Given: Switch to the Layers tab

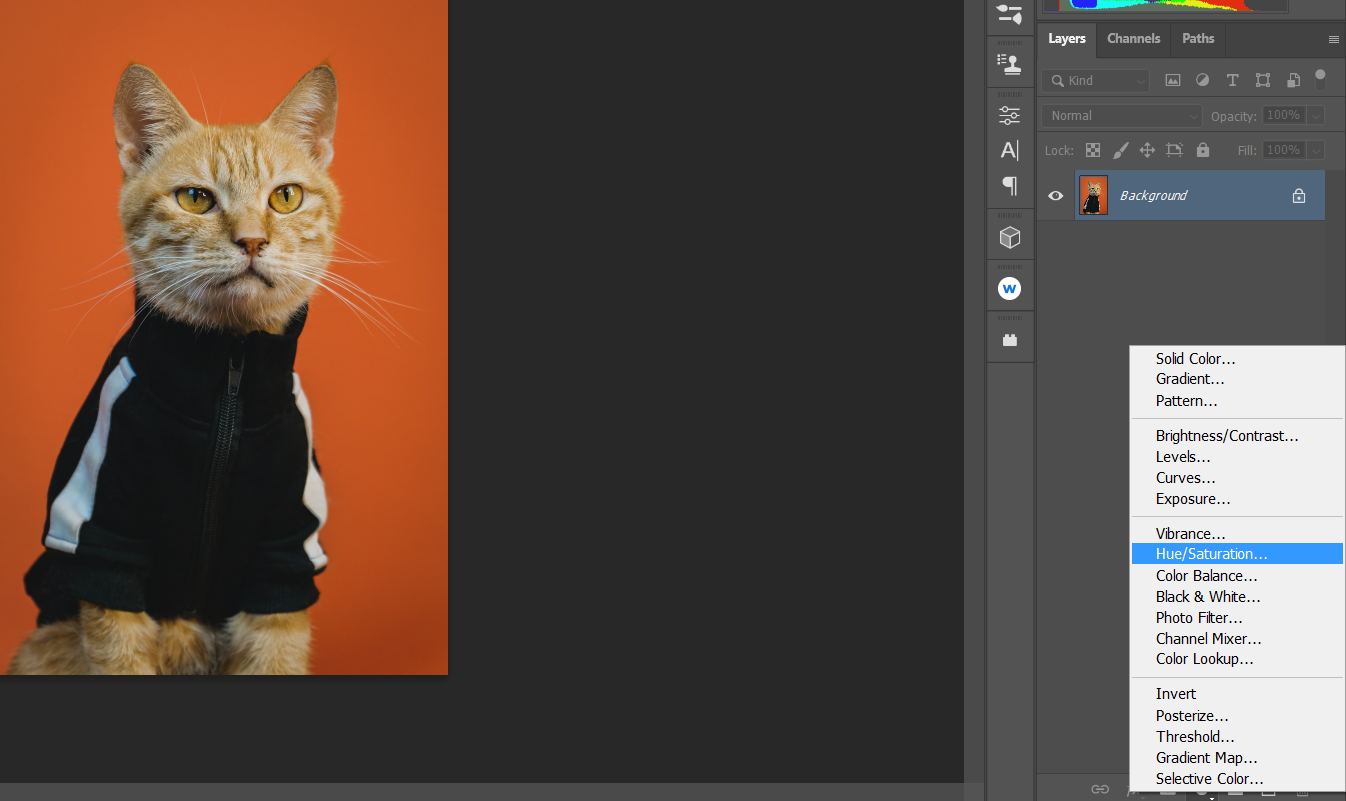Looking at the screenshot, I should pyautogui.click(x=1067, y=39).
